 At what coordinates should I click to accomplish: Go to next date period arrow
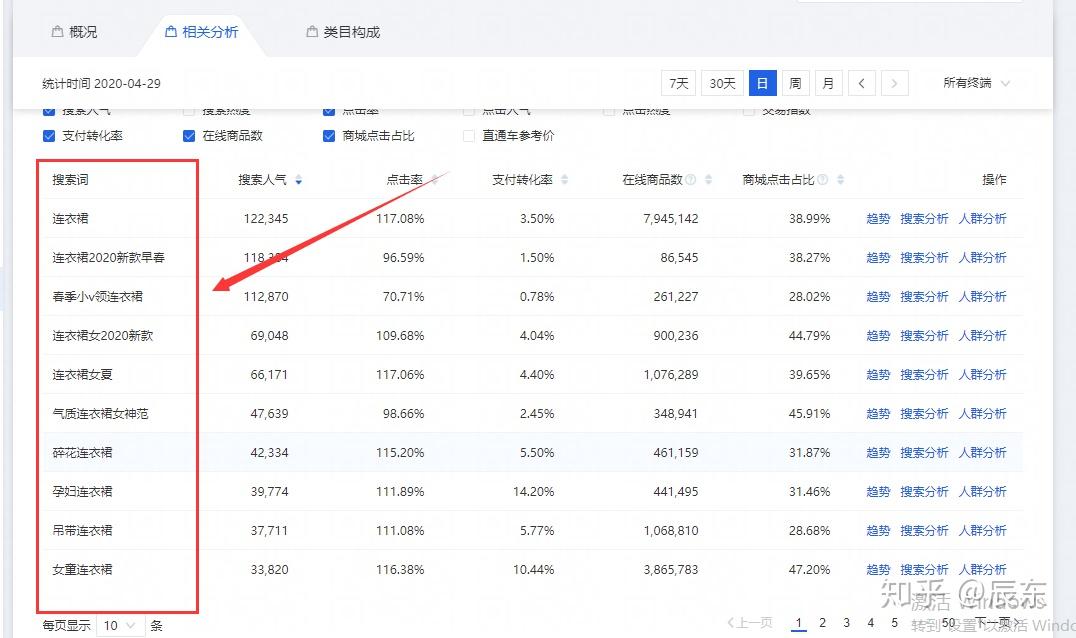click(894, 83)
